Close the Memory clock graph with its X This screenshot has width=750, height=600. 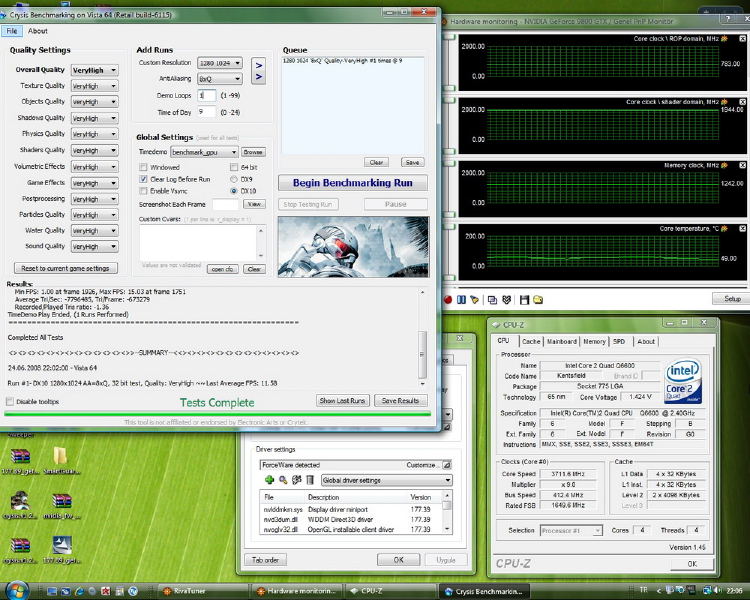pos(742,165)
